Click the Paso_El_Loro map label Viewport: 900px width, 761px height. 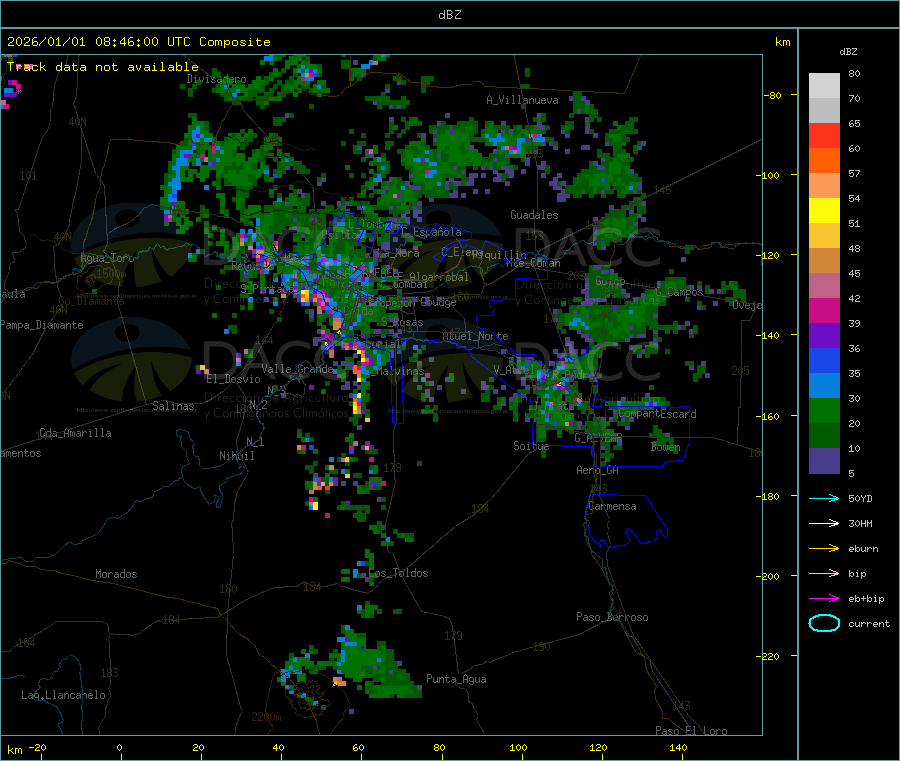[691, 731]
